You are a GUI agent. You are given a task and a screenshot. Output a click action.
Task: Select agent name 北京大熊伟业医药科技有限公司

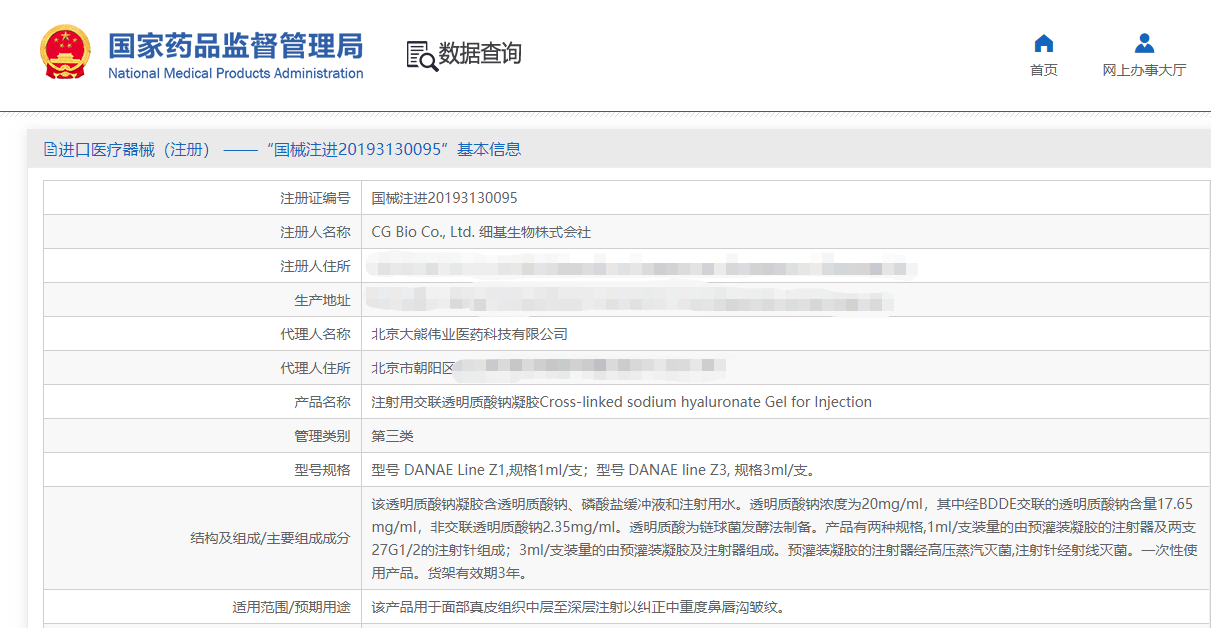[x=470, y=334]
